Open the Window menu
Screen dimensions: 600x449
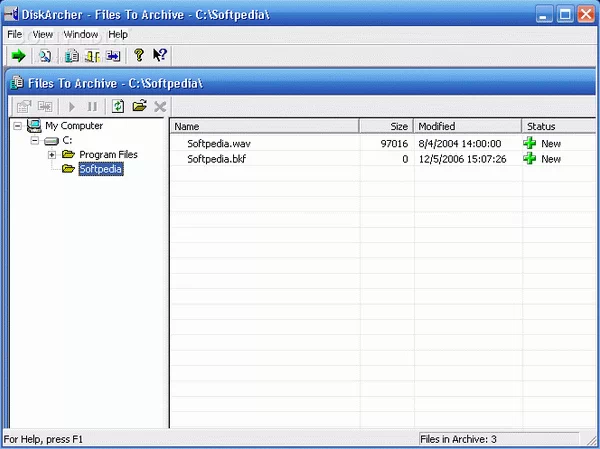(x=81, y=34)
